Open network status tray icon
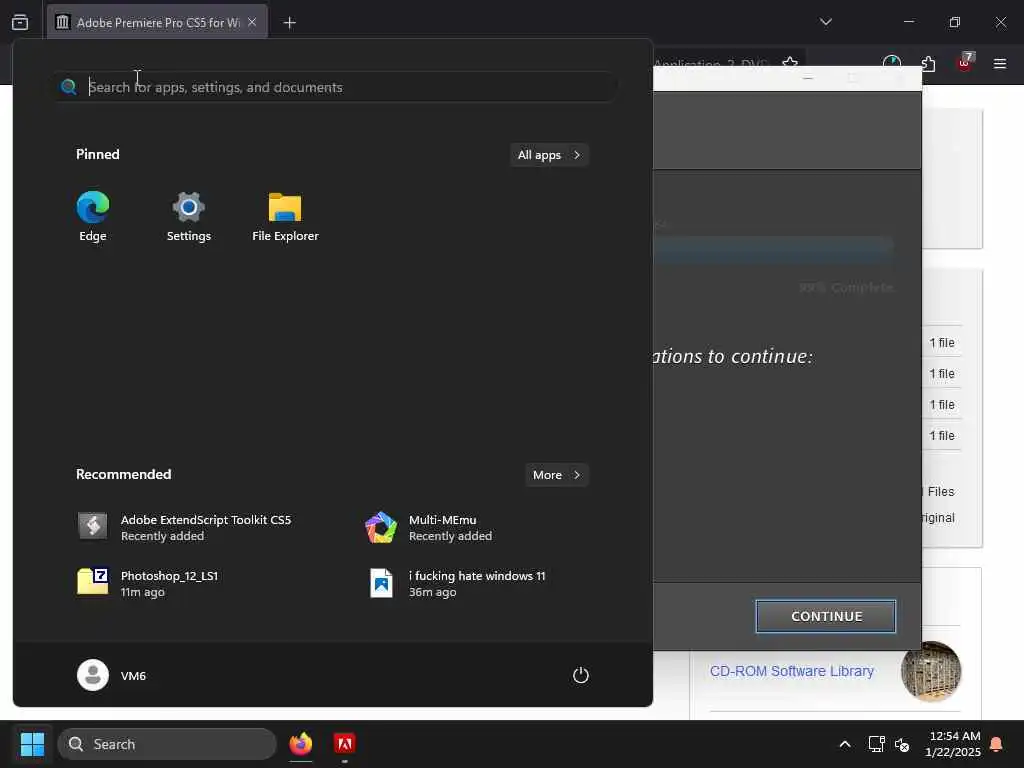This screenshot has width=1024, height=768. pyautogui.click(x=876, y=744)
